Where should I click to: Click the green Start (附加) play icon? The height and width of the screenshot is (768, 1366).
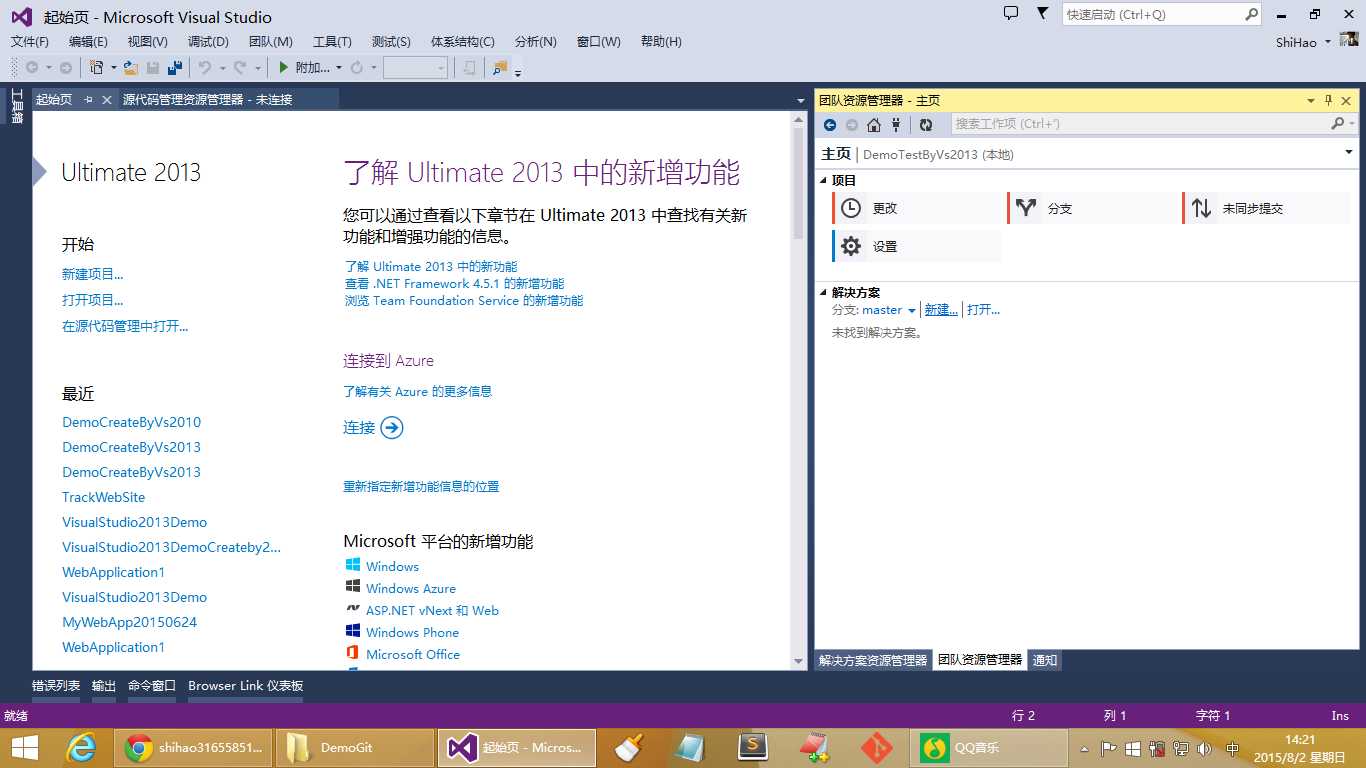pos(284,67)
